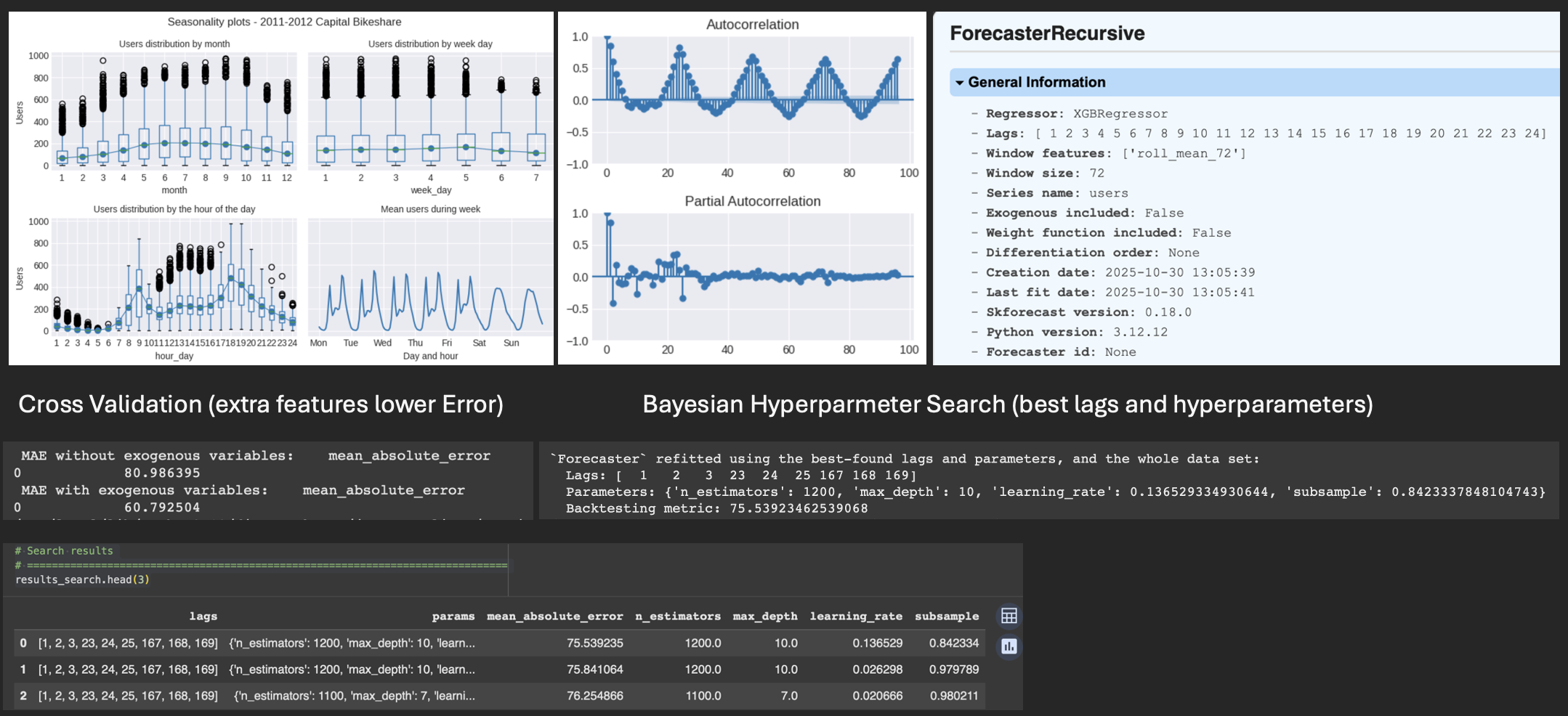Collapse the General Information section
The width and height of the screenshot is (1568, 716).
(x=961, y=83)
